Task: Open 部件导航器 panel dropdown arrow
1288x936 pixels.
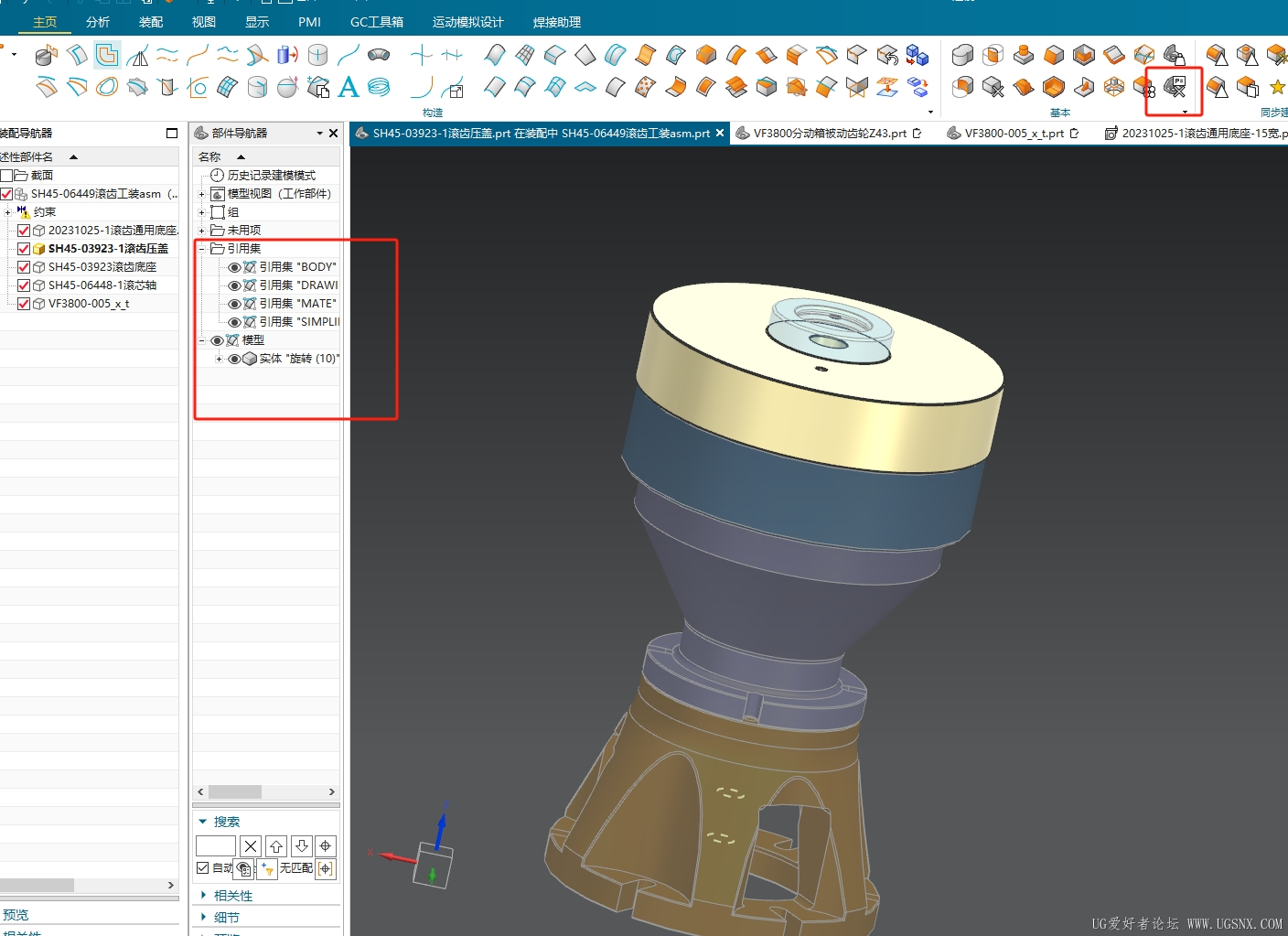Action: click(320, 134)
